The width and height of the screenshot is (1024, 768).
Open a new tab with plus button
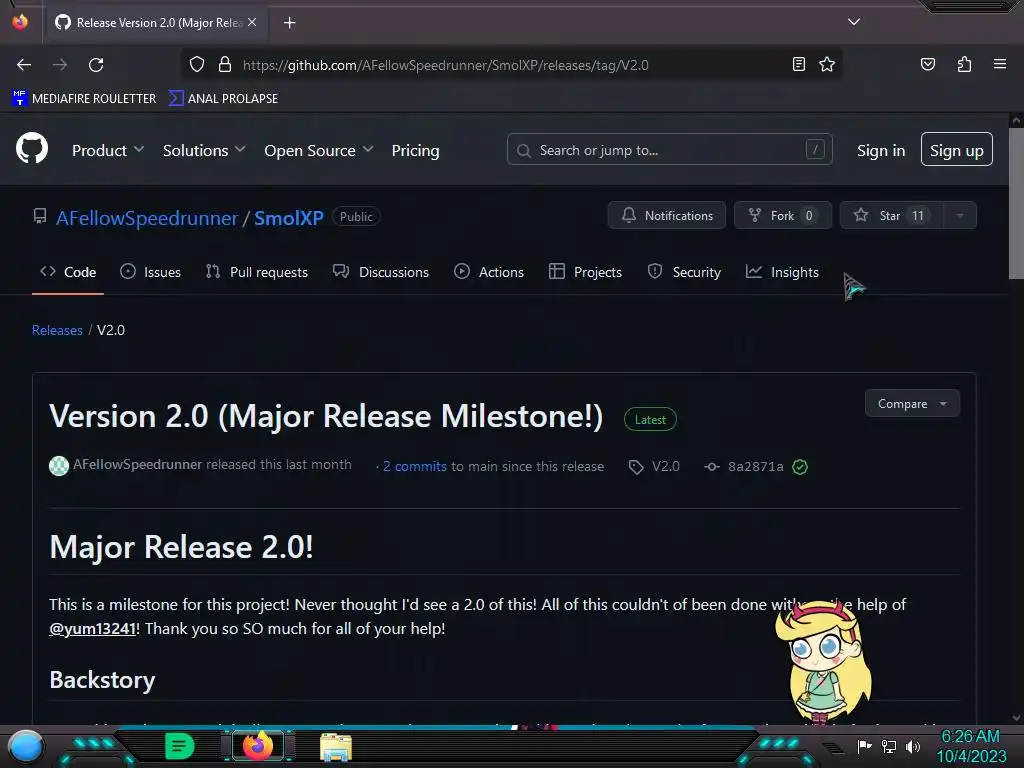[x=289, y=23]
